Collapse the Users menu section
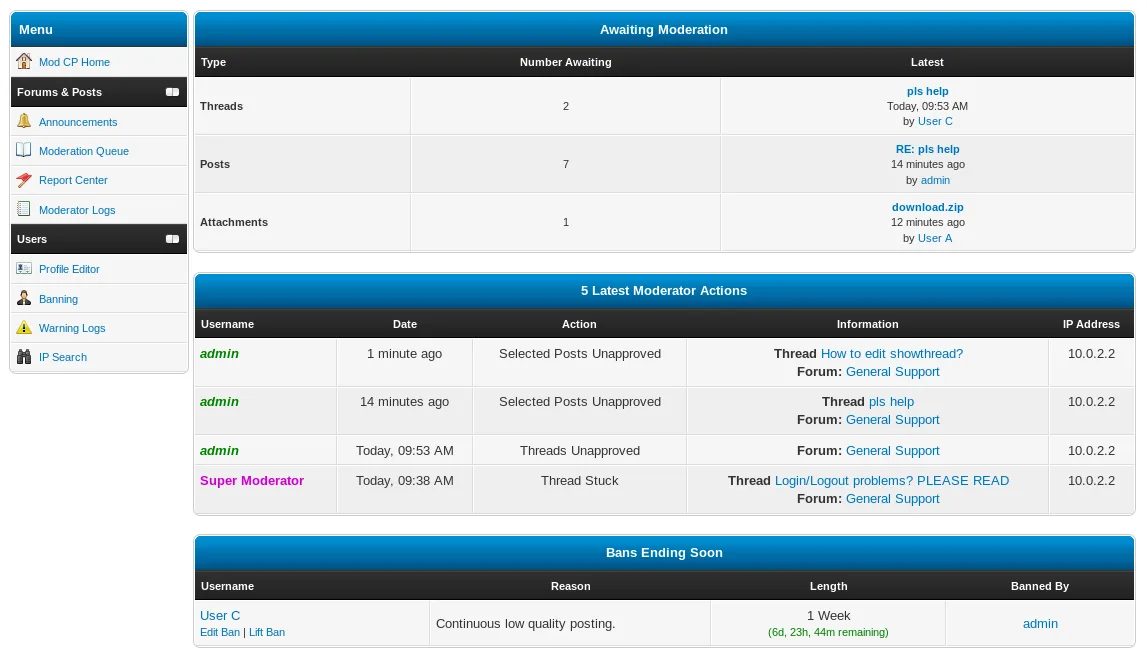The image size is (1147, 656). pyautogui.click(x=173, y=239)
